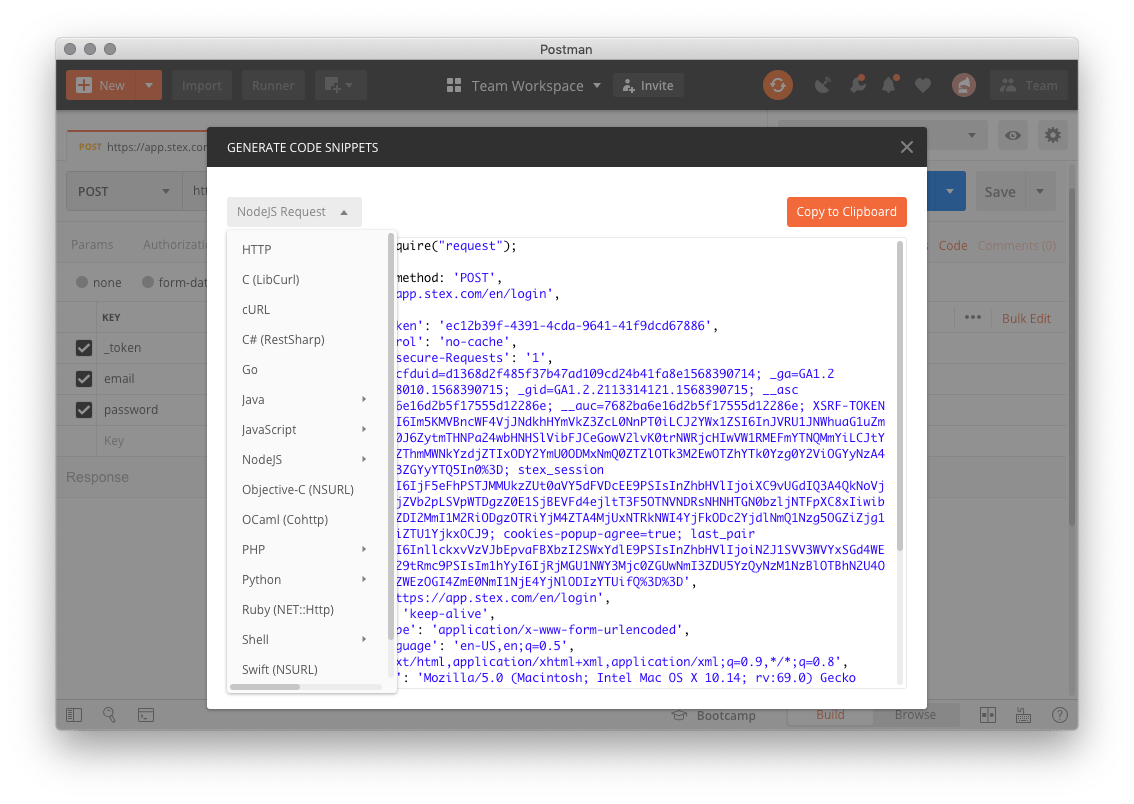Image resolution: width=1134 pixels, height=804 pixels.
Task: Open the help question mark icon
Action: [1060, 715]
